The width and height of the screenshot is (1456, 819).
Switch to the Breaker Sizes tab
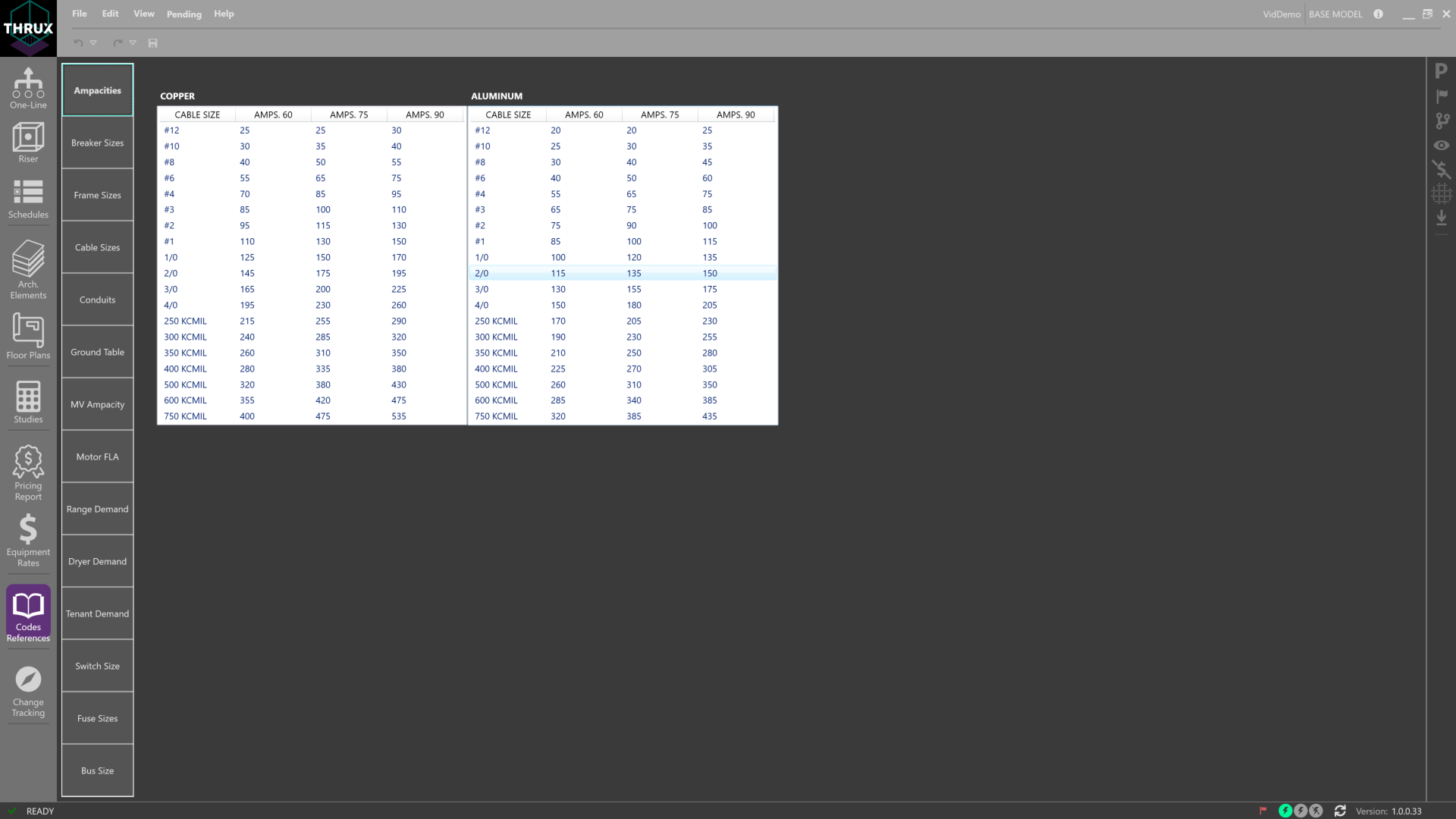[97, 143]
